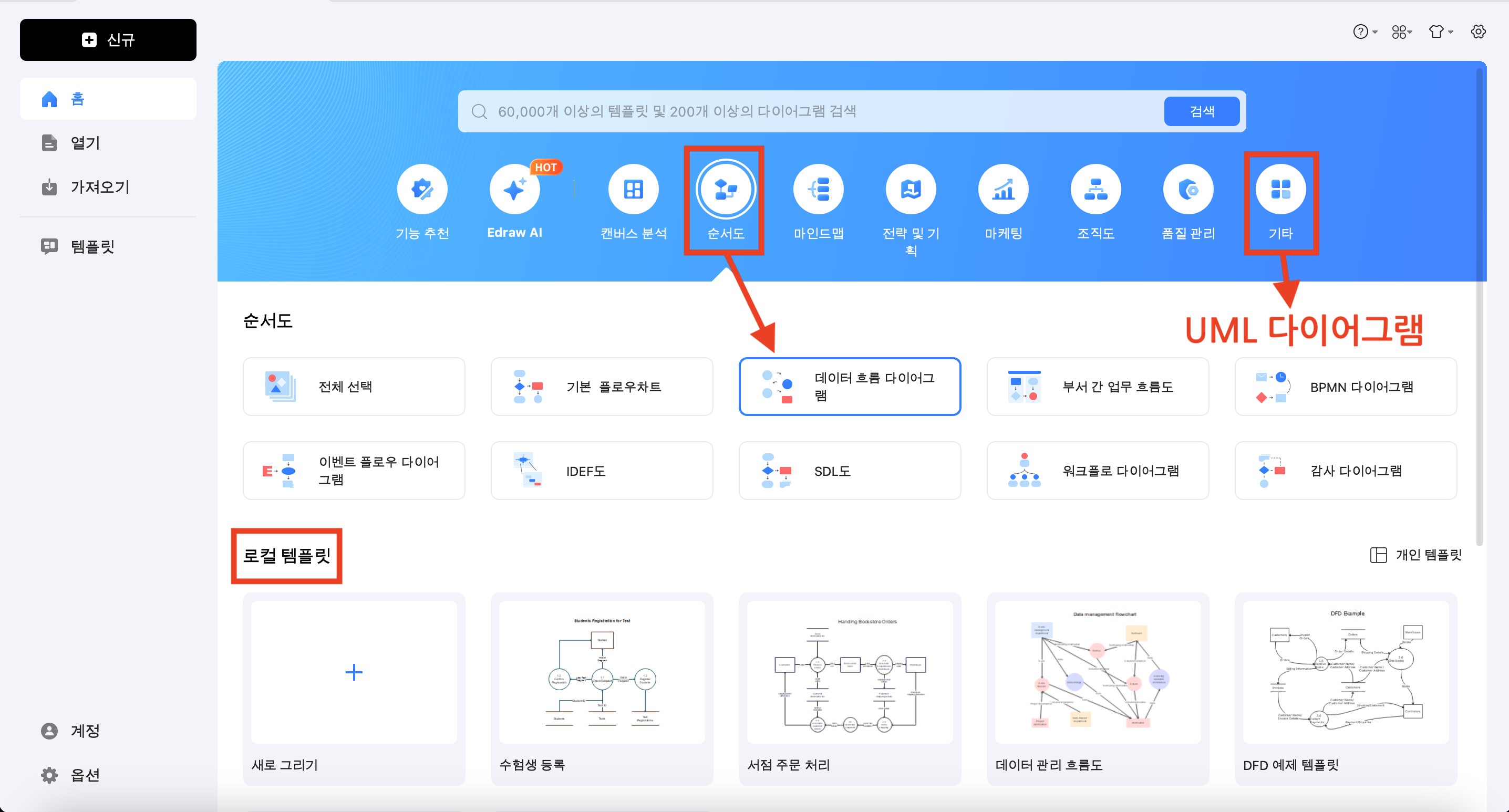Open the 템플릿 sidebar section
The image size is (1509, 812).
click(108, 246)
